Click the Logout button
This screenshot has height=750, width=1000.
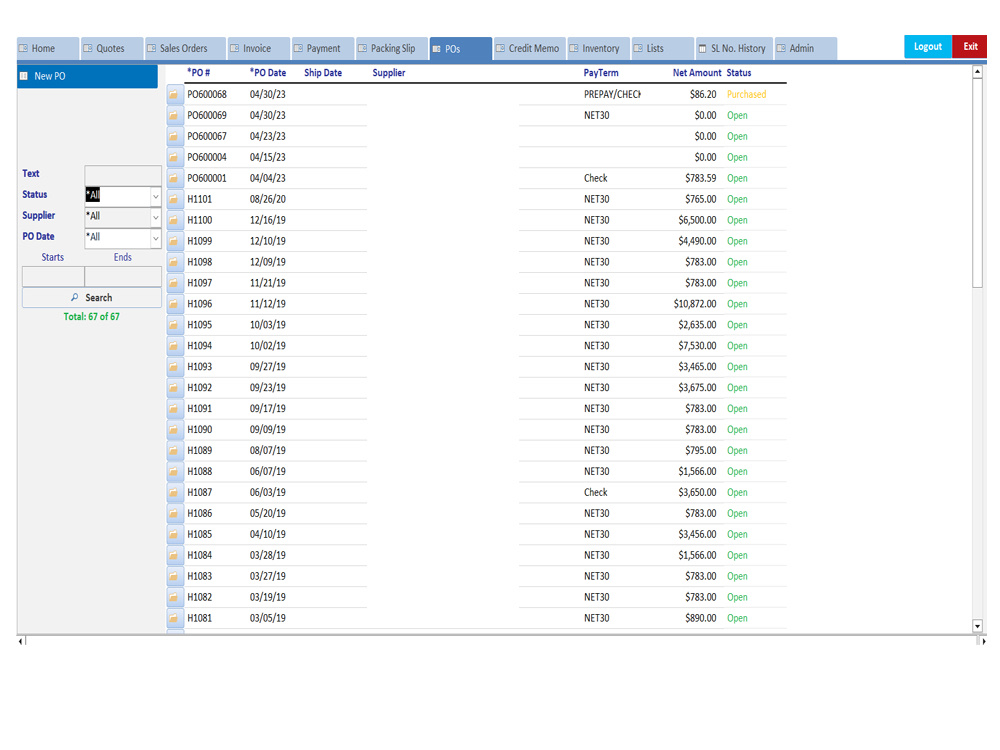tap(928, 47)
